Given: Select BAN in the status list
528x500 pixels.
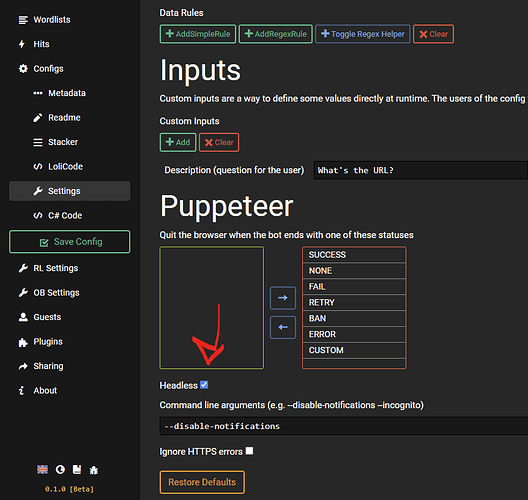Looking at the screenshot, I should click(354, 319).
